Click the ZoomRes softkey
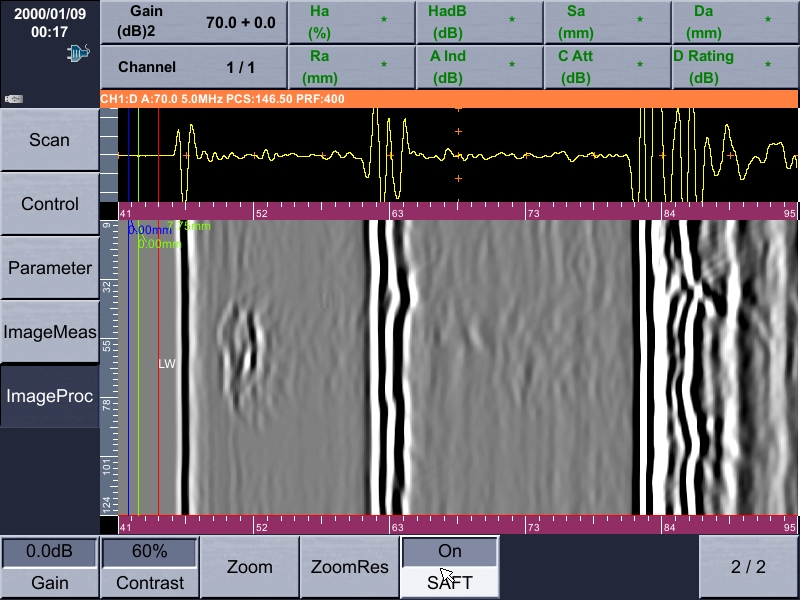 349,567
